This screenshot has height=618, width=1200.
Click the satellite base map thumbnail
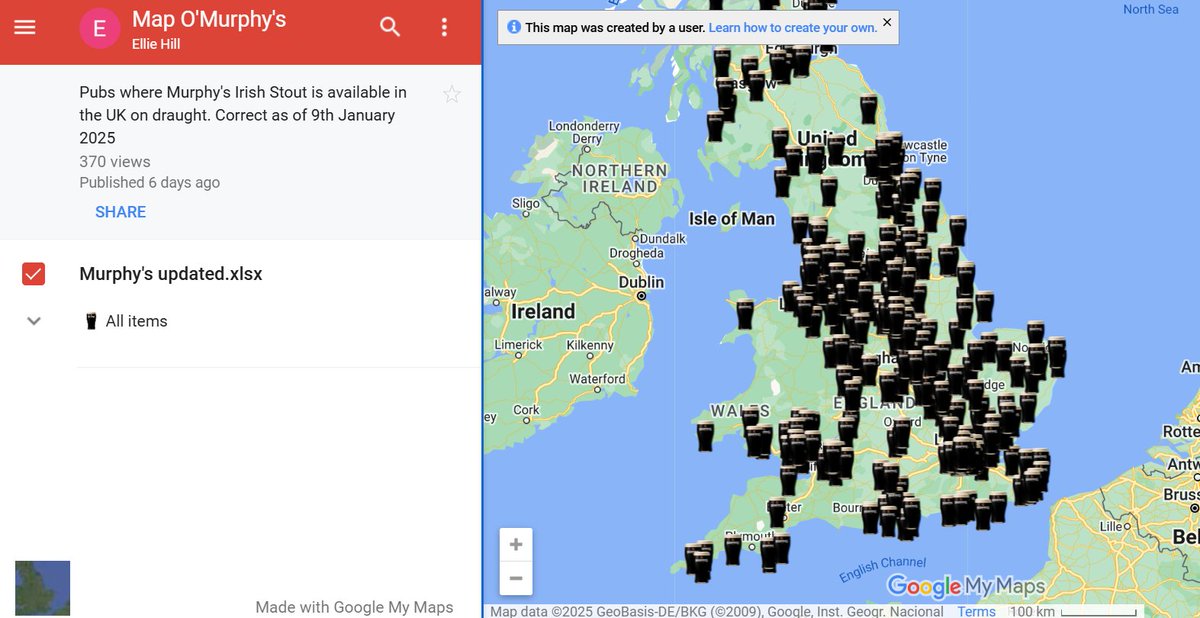(x=43, y=588)
